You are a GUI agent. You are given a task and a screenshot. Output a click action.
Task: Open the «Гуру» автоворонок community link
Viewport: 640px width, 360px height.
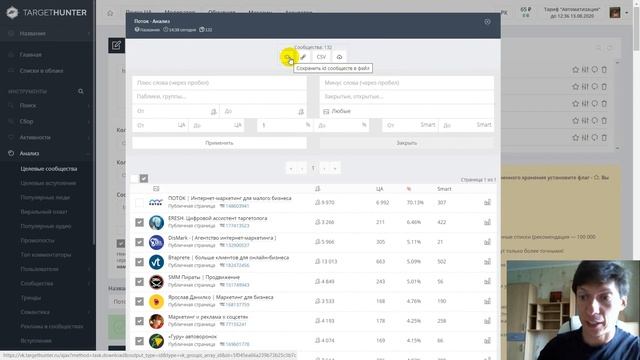192,337
